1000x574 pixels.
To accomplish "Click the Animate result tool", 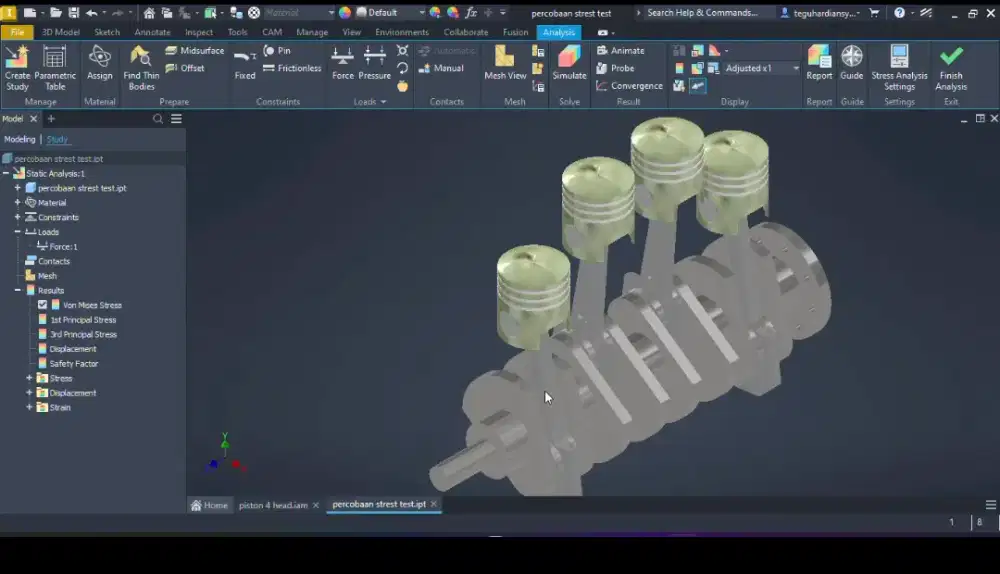I will point(621,50).
